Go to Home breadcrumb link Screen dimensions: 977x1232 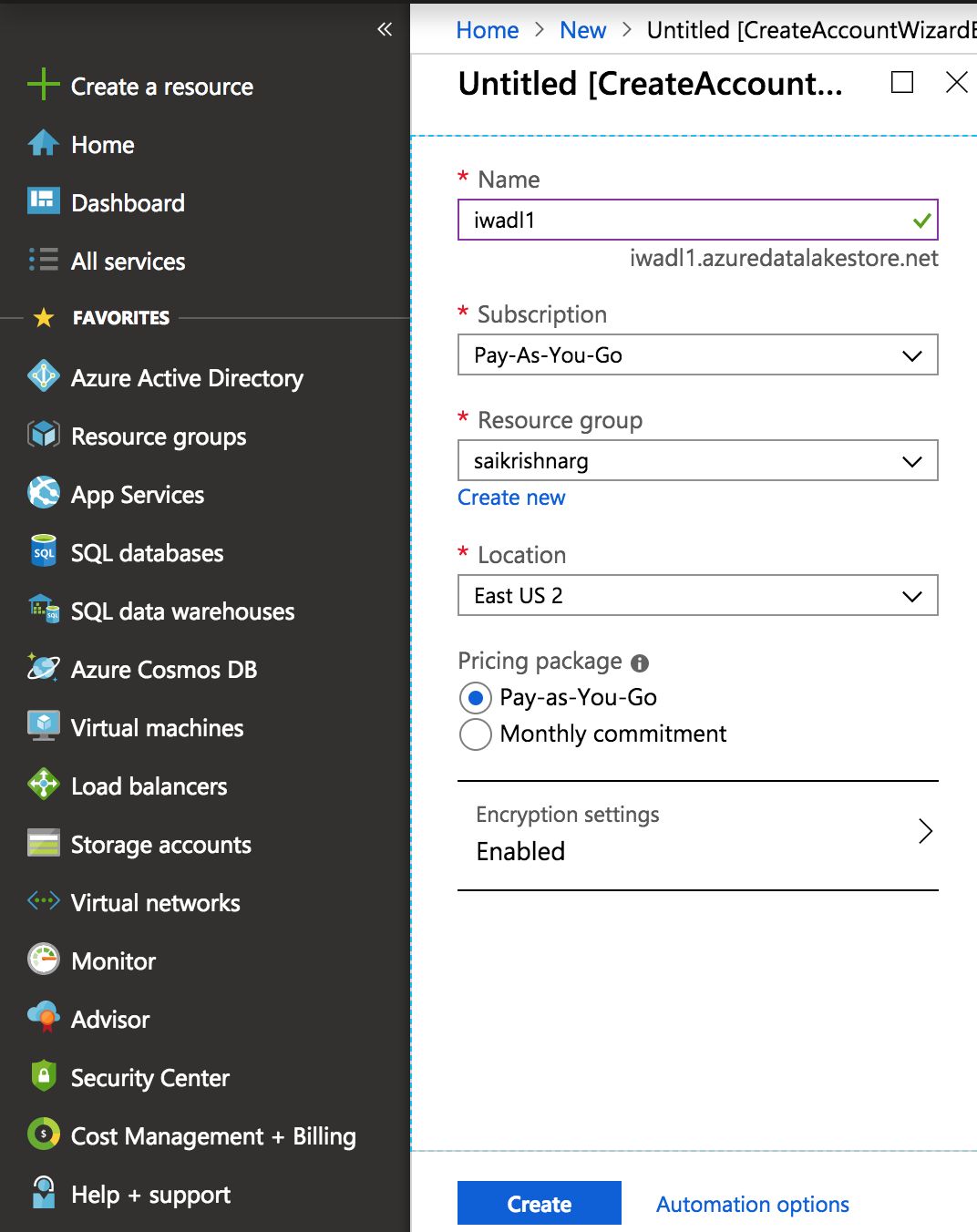pyautogui.click(x=488, y=30)
